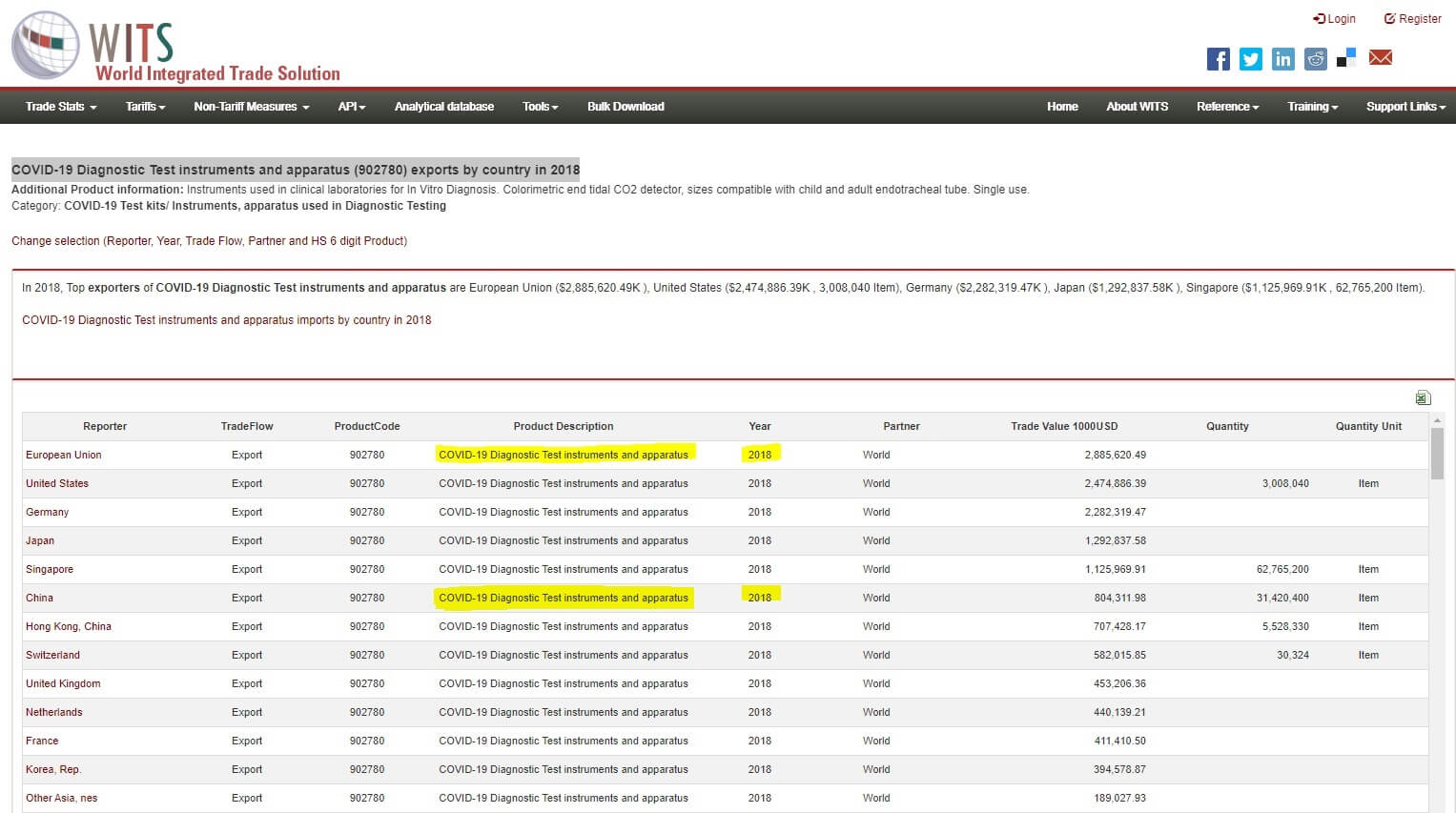Viewport: 1456px width, 813px height.
Task: Click the Facebook share icon
Action: [x=1218, y=59]
